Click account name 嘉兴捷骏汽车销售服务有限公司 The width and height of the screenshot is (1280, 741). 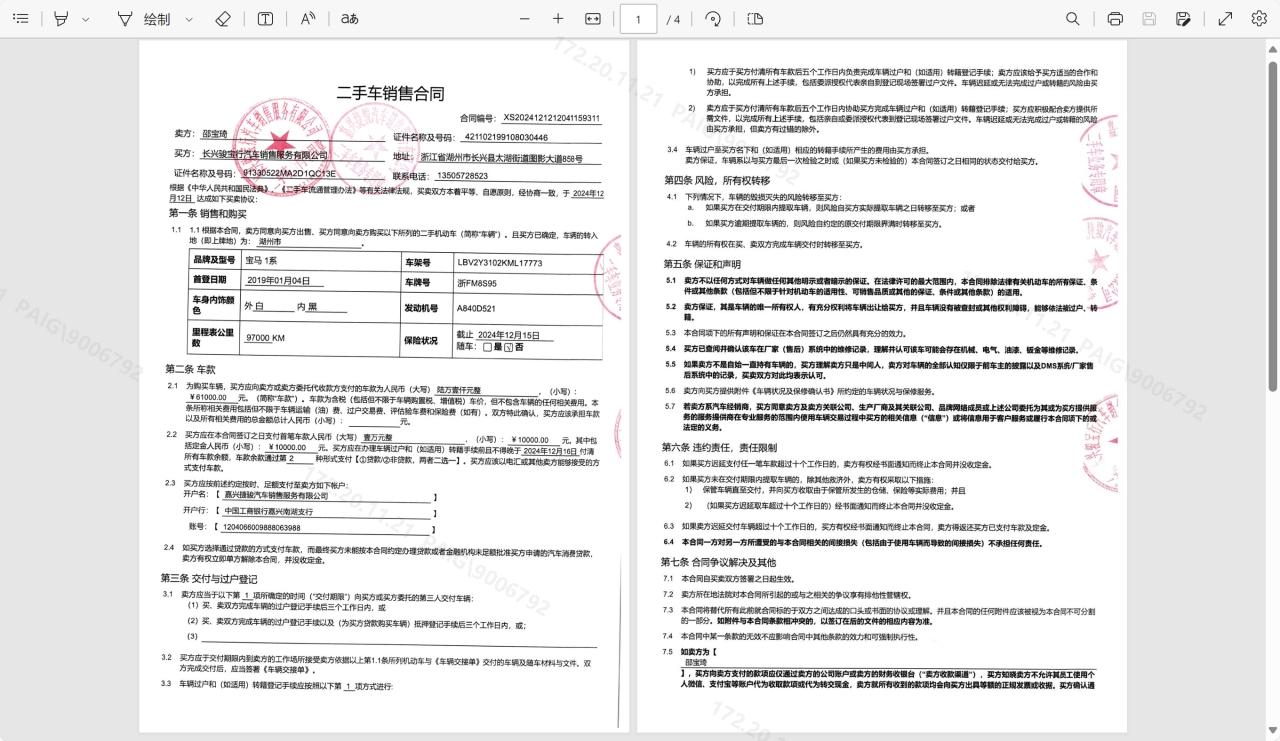pyautogui.click(x=276, y=495)
